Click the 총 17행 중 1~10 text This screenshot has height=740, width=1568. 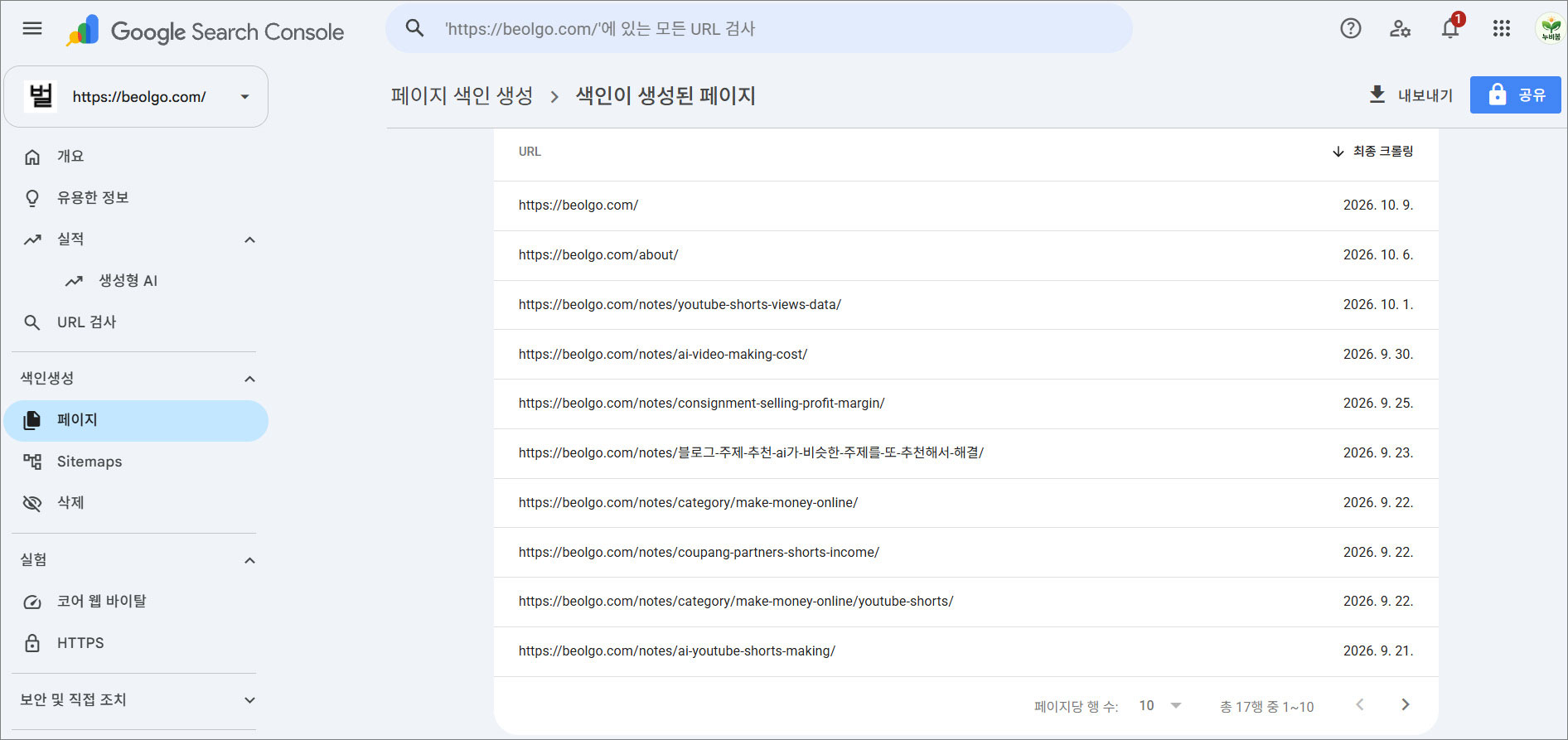pos(1267,707)
